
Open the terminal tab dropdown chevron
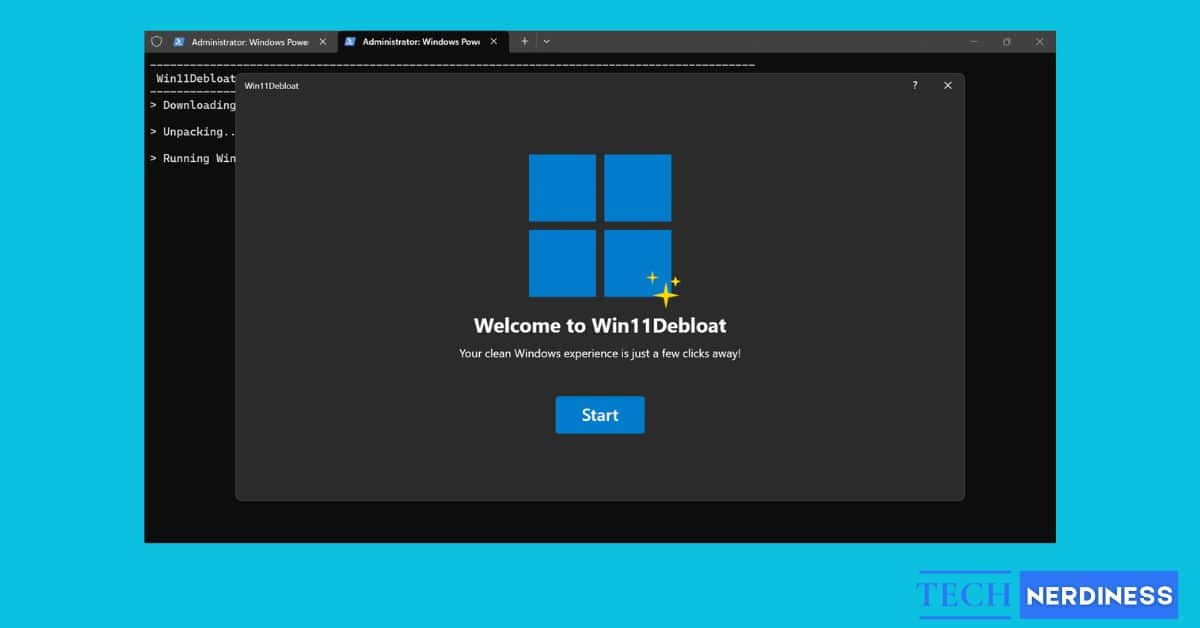click(x=546, y=41)
